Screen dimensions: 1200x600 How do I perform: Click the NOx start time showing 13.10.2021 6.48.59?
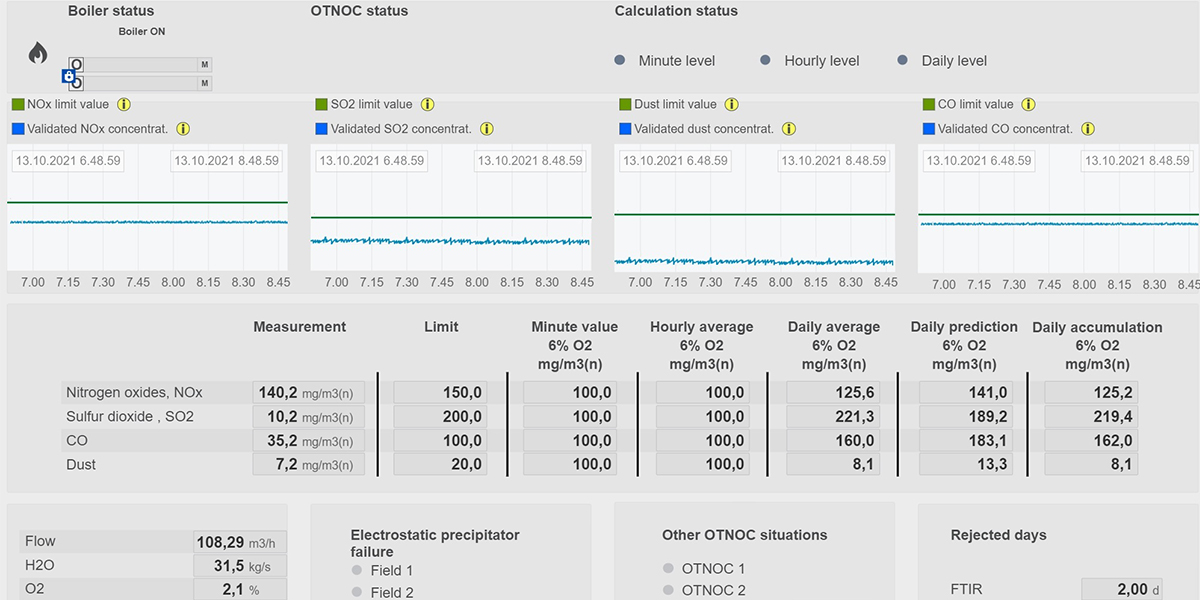66,160
